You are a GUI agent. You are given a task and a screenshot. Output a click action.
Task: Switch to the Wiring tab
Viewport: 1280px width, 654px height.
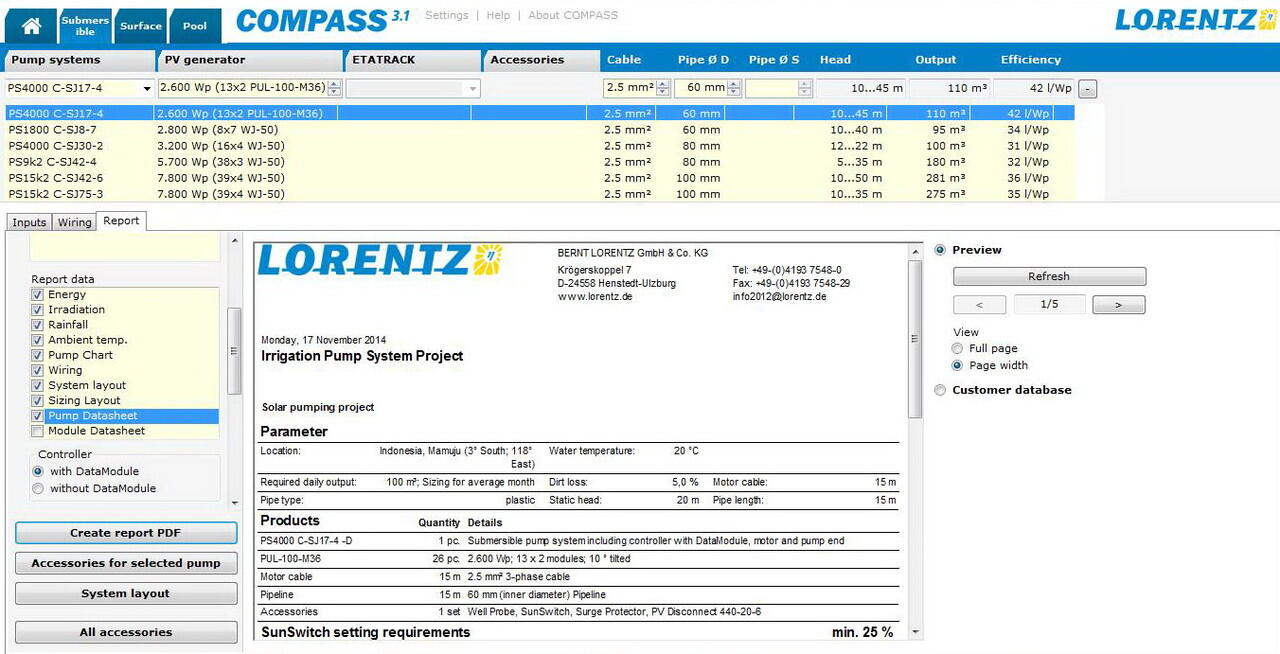click(75, 222)
